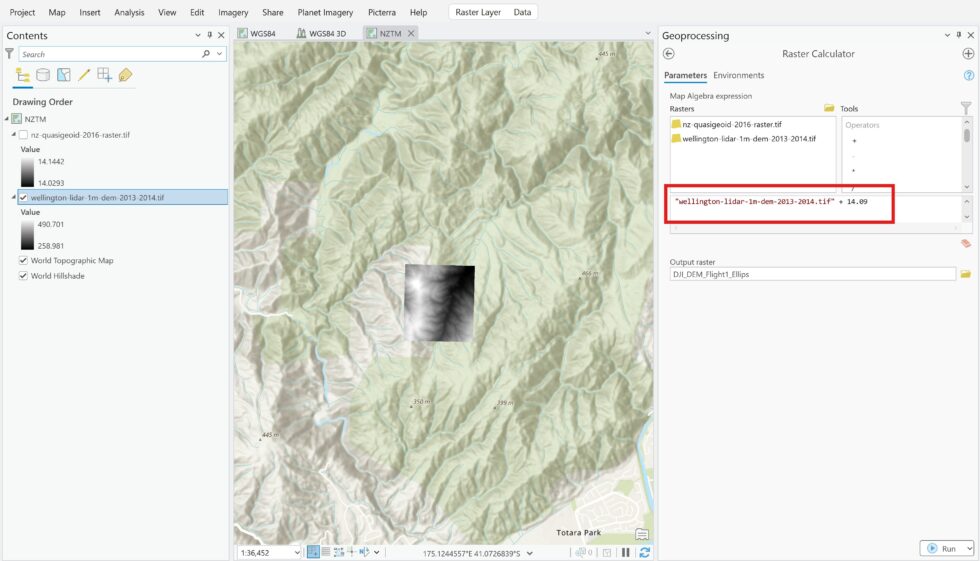980x561 pixels.
Task: Open the coordinate display dropdown
Action: coord(530,554)
